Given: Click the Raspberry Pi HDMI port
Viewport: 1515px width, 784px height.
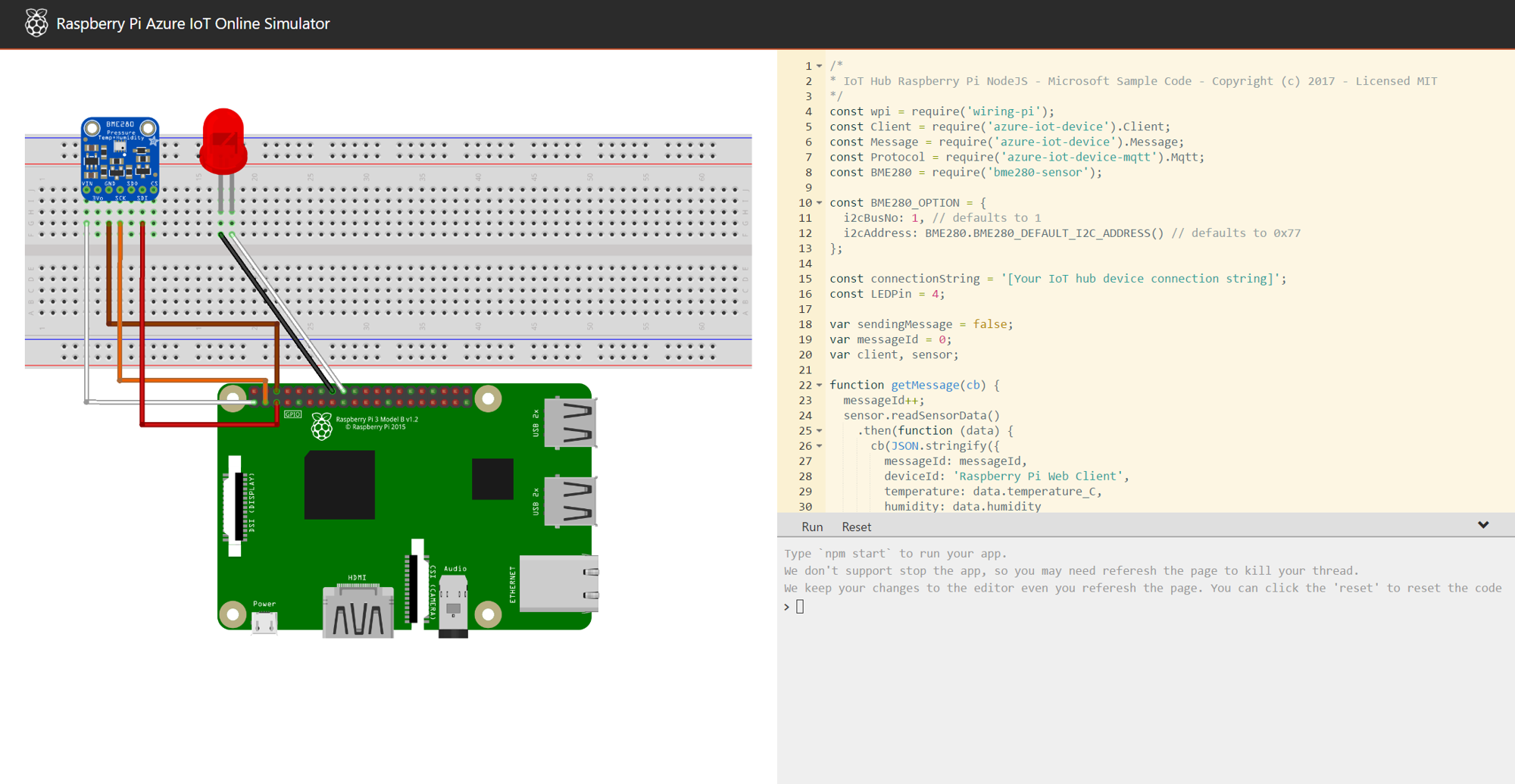Looking at the screenshot, I should coord(358,610).
